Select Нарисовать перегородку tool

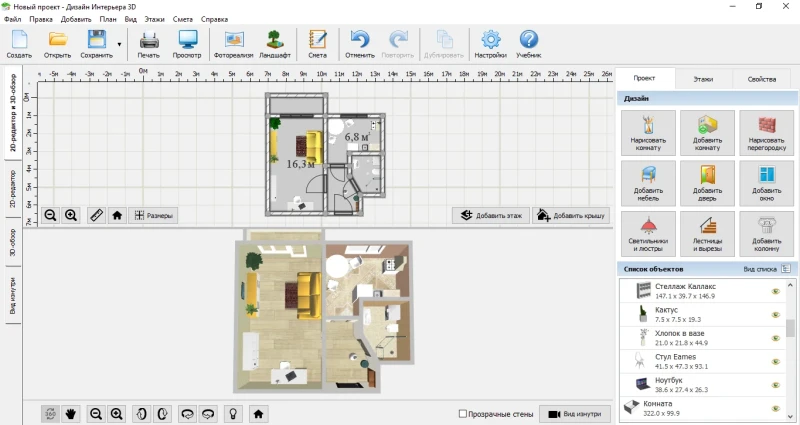[766, 133]
